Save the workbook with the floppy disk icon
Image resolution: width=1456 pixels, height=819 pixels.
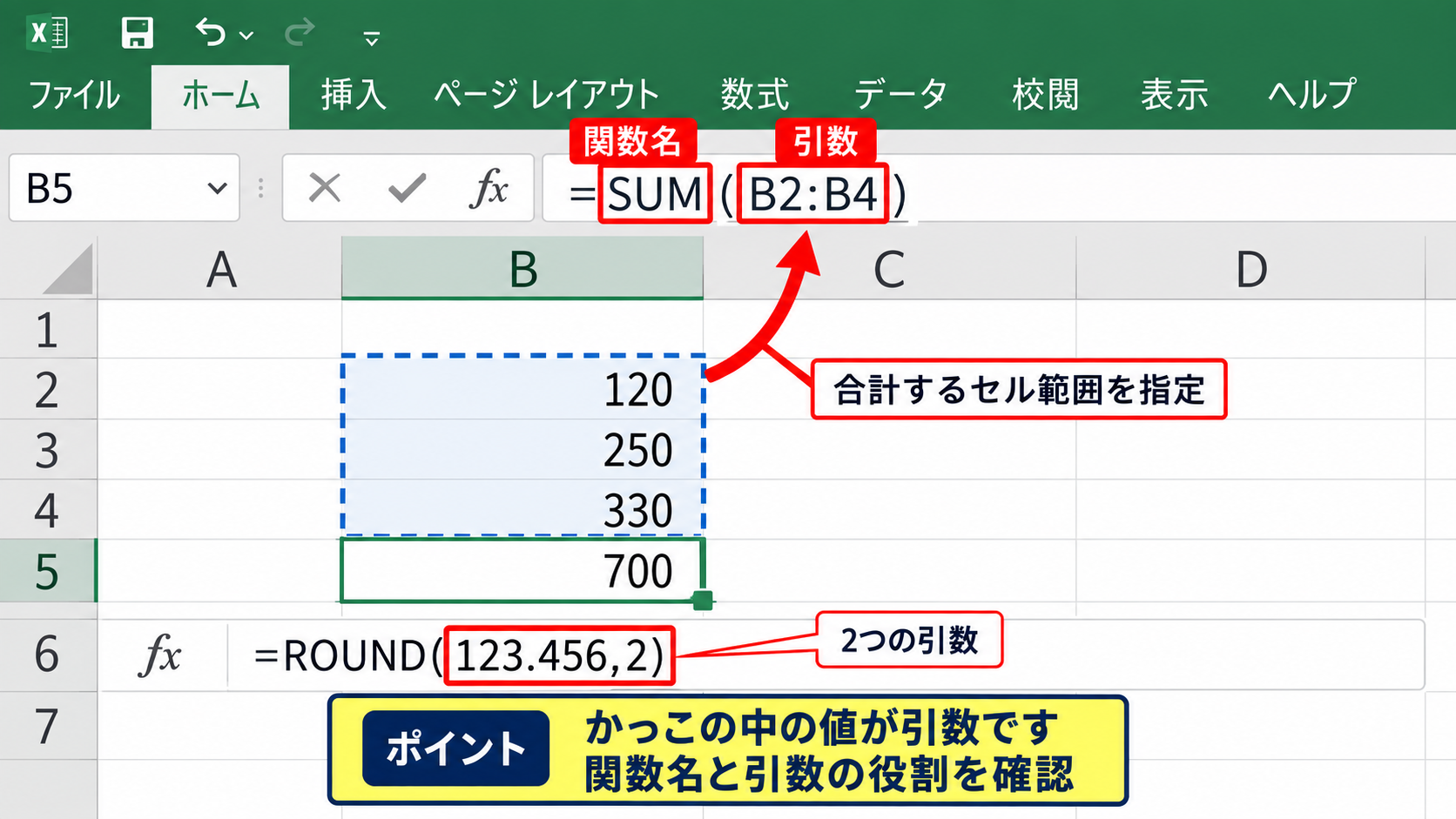(137, 33)
